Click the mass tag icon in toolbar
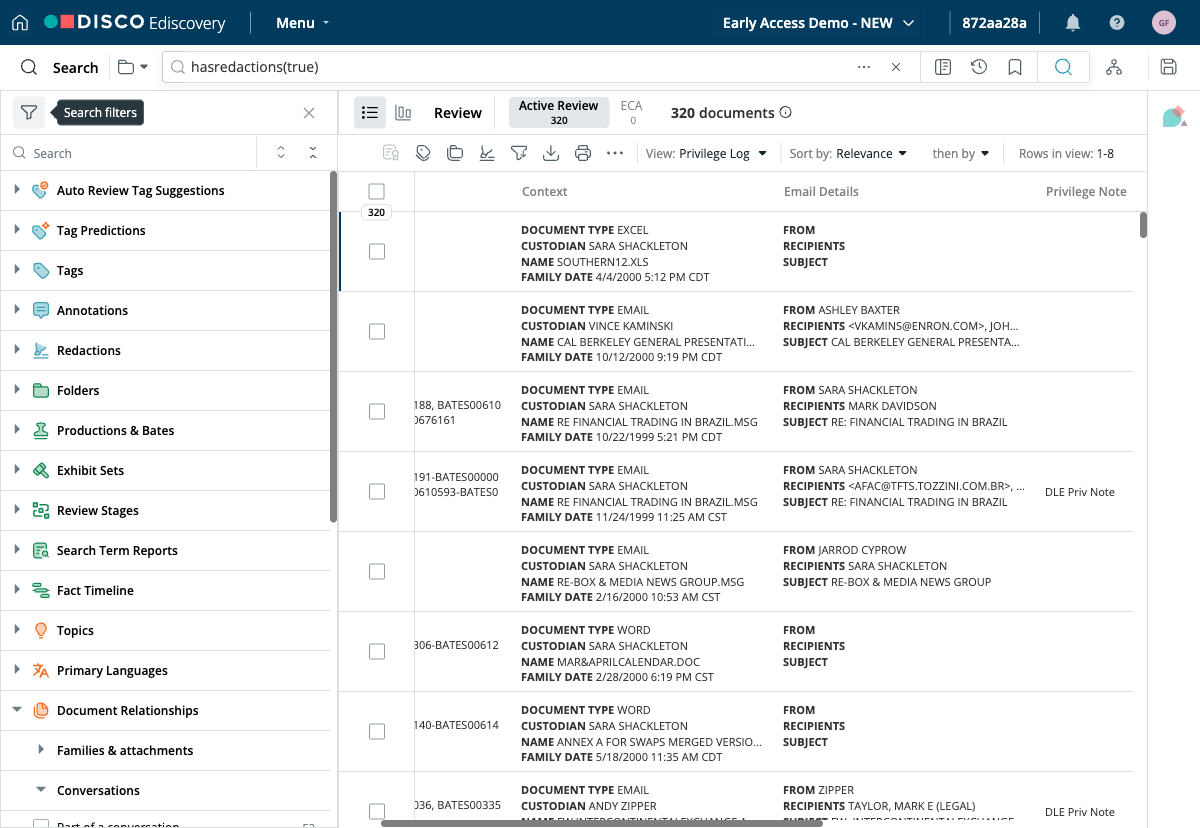The width and height of the screenshot is (1200, 828). coord(423,153)
